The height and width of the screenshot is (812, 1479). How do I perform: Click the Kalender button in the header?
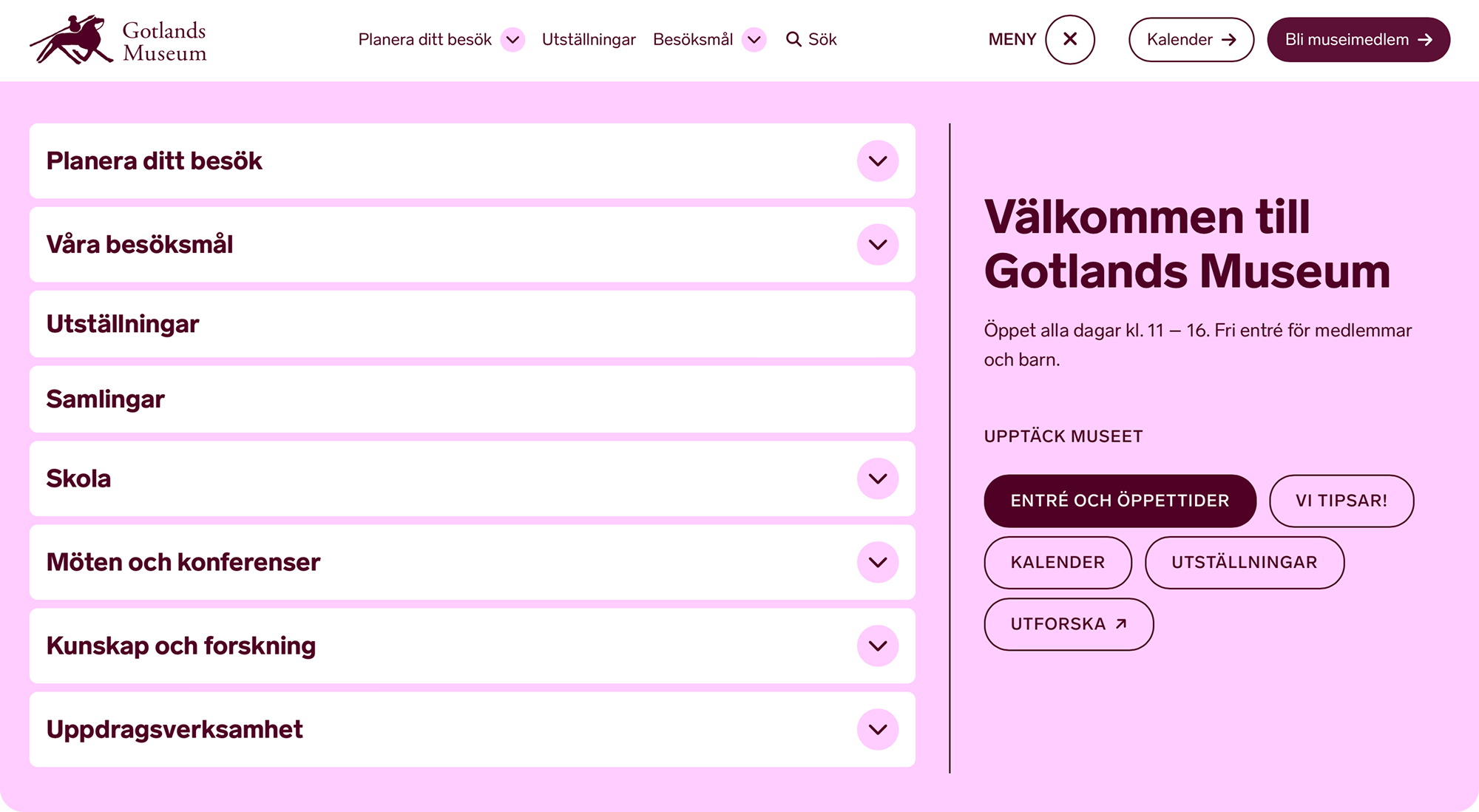coord(1191,40)
